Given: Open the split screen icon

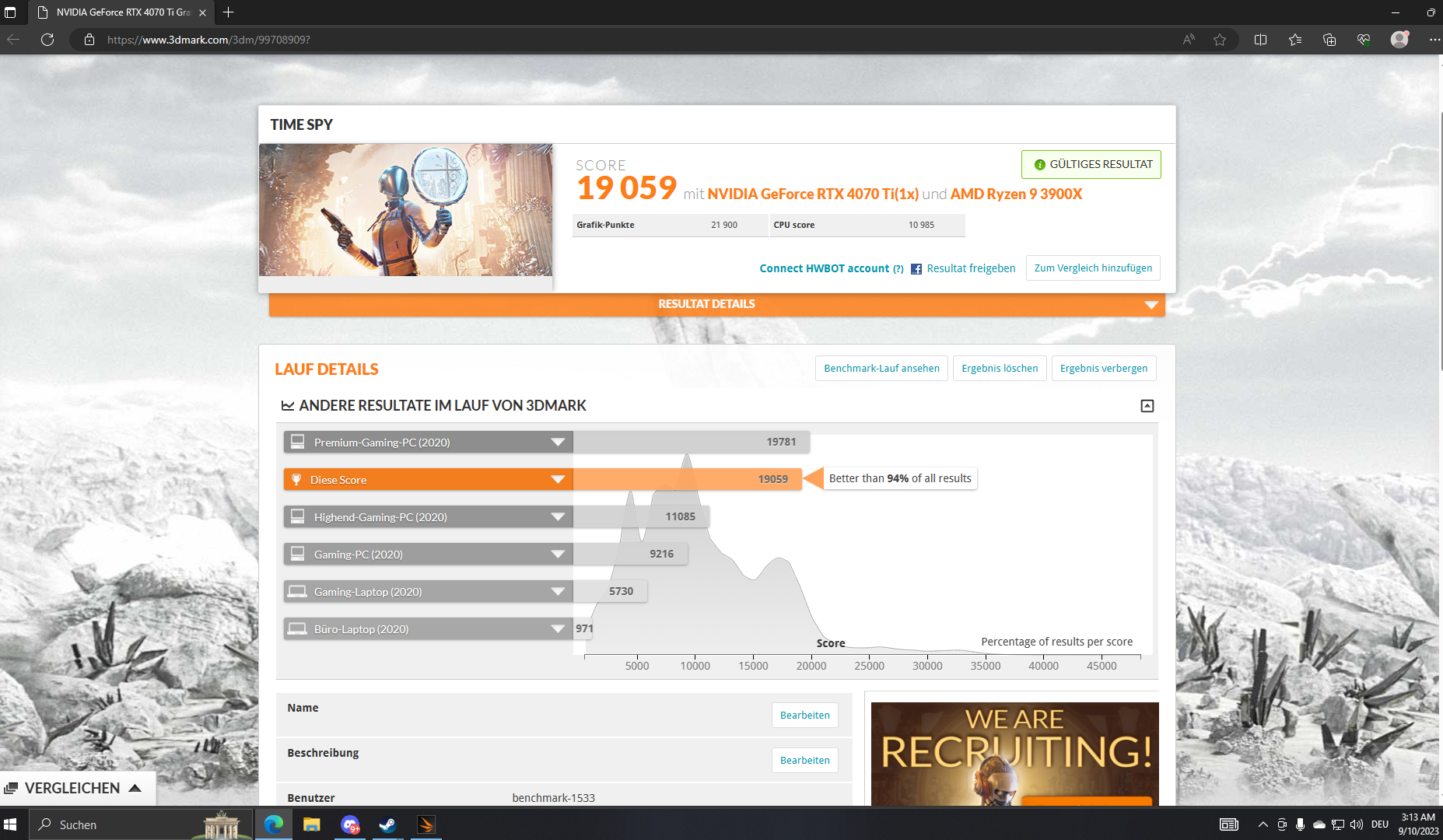Looking at the screenshot, I should point(1261,40).
